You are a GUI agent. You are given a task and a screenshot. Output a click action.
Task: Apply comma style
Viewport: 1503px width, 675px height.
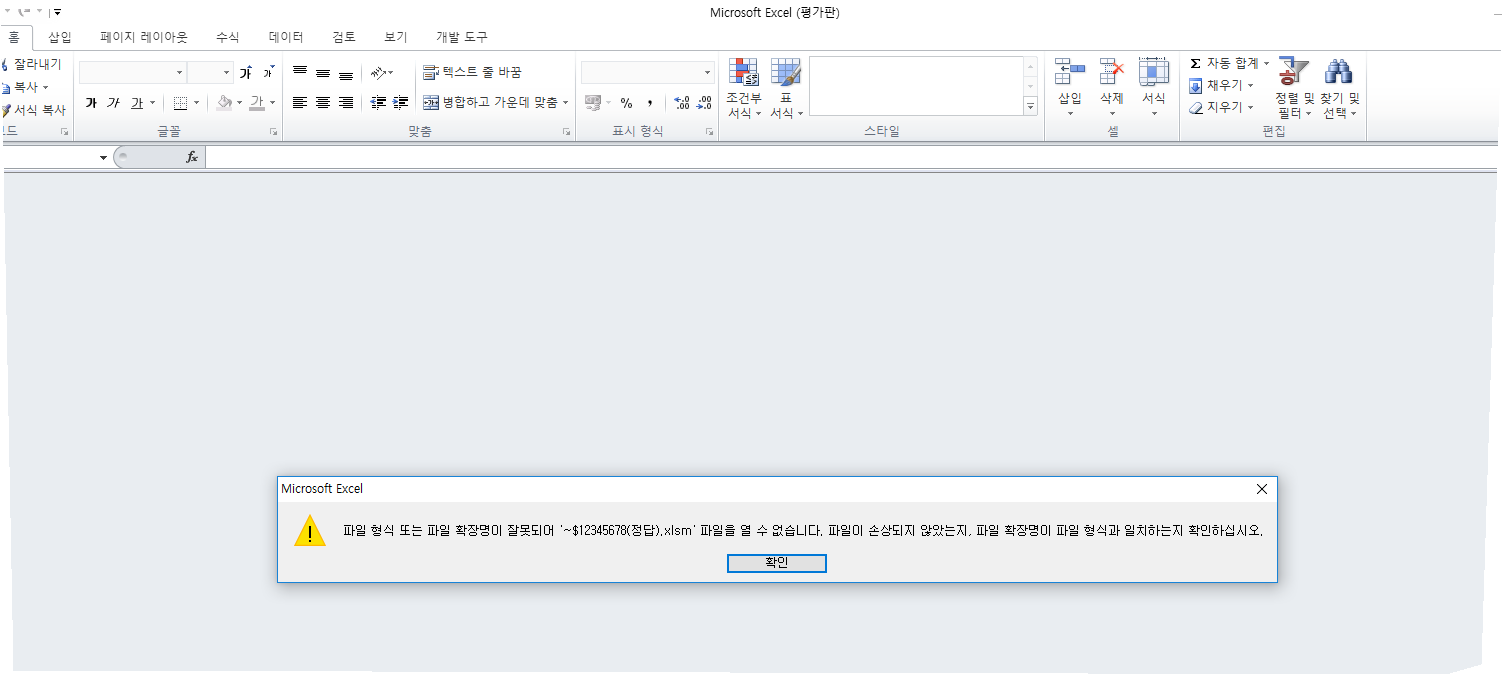[650, 103]
